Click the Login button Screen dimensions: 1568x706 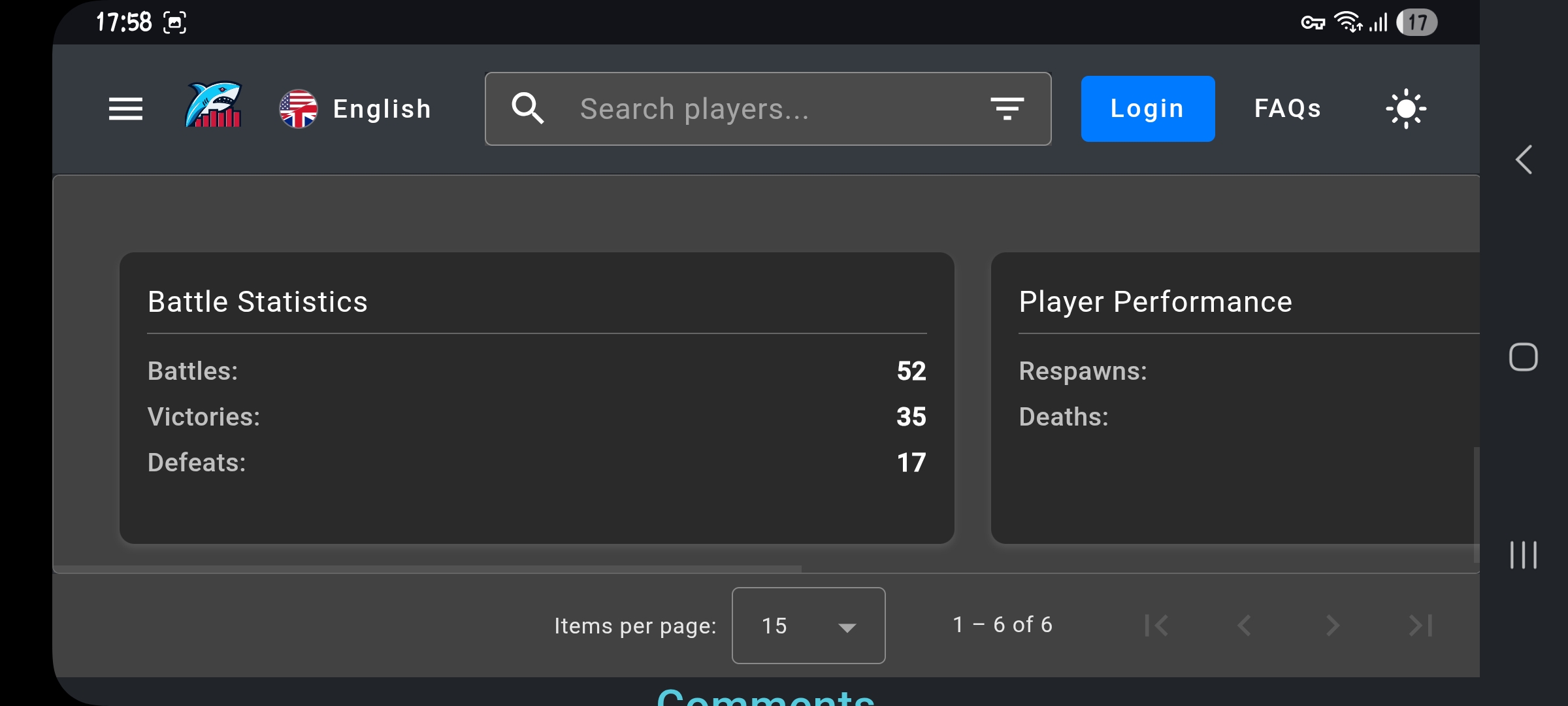tap(1148, 109)
